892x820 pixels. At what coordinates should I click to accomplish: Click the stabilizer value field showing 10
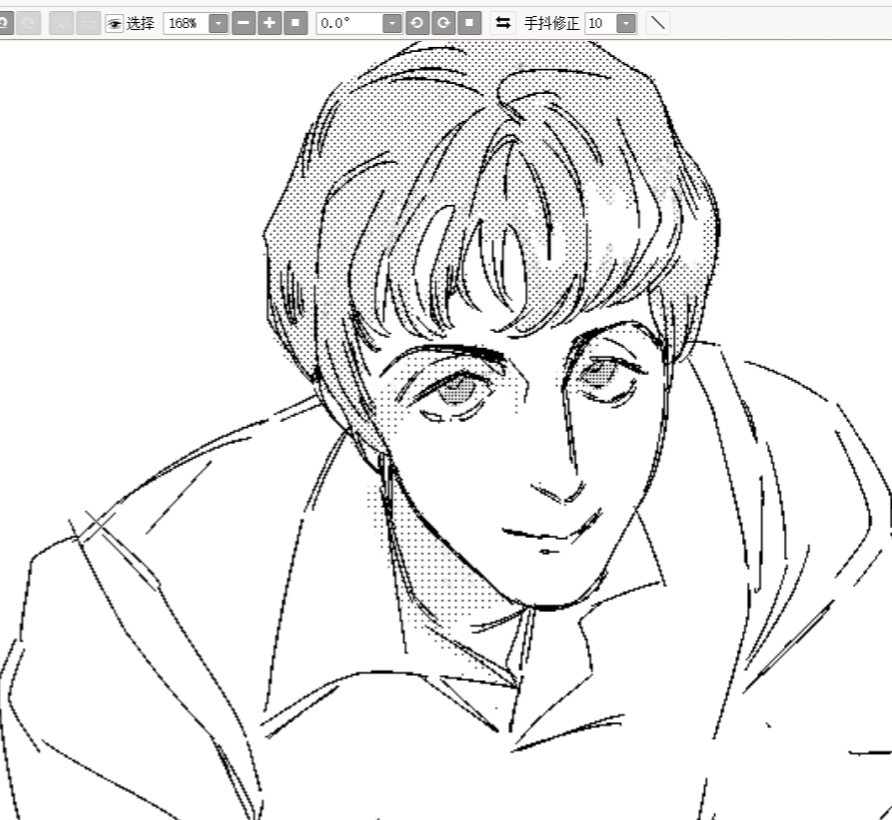coord(599,23)
